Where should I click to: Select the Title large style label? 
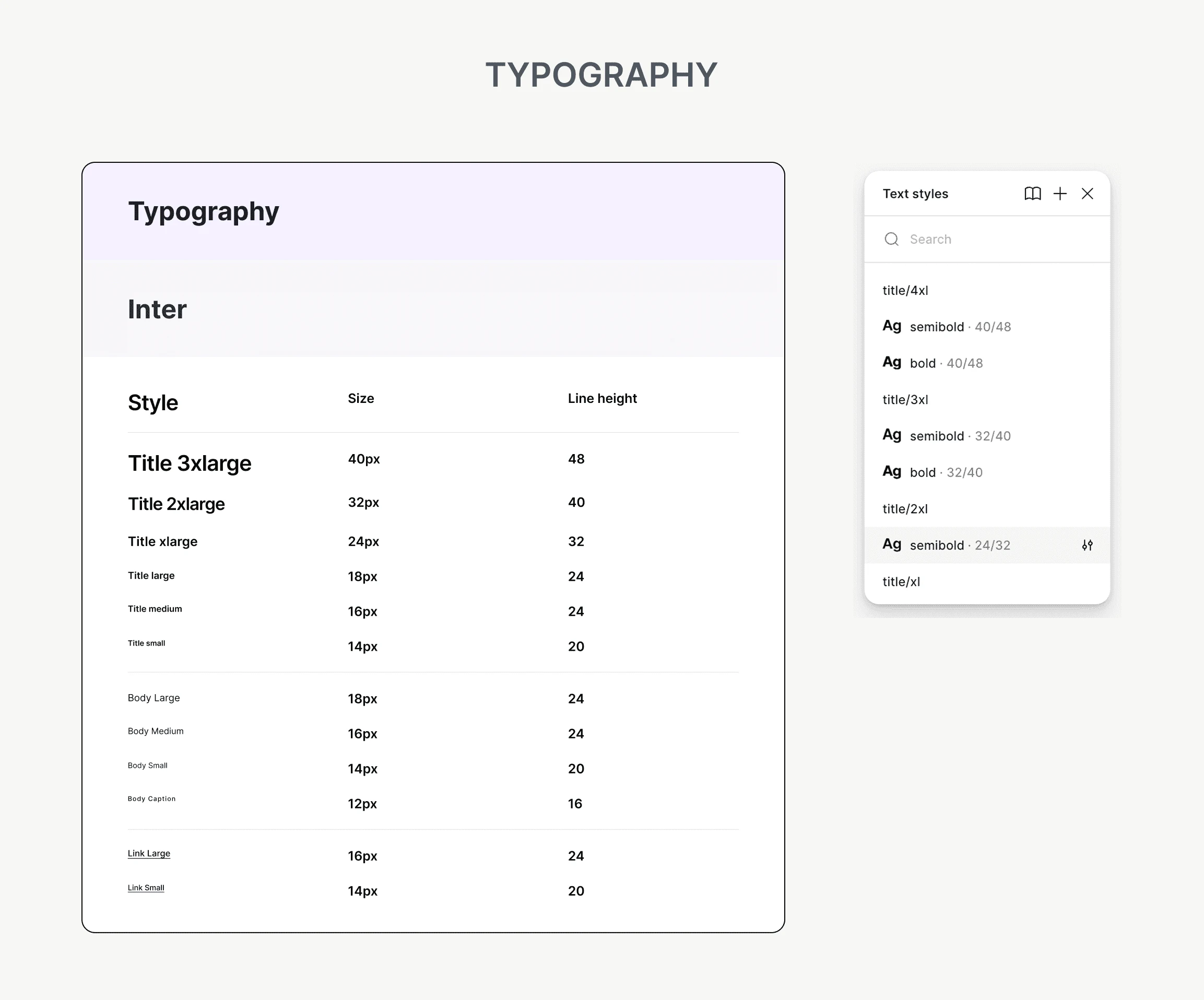click(151, 575)
